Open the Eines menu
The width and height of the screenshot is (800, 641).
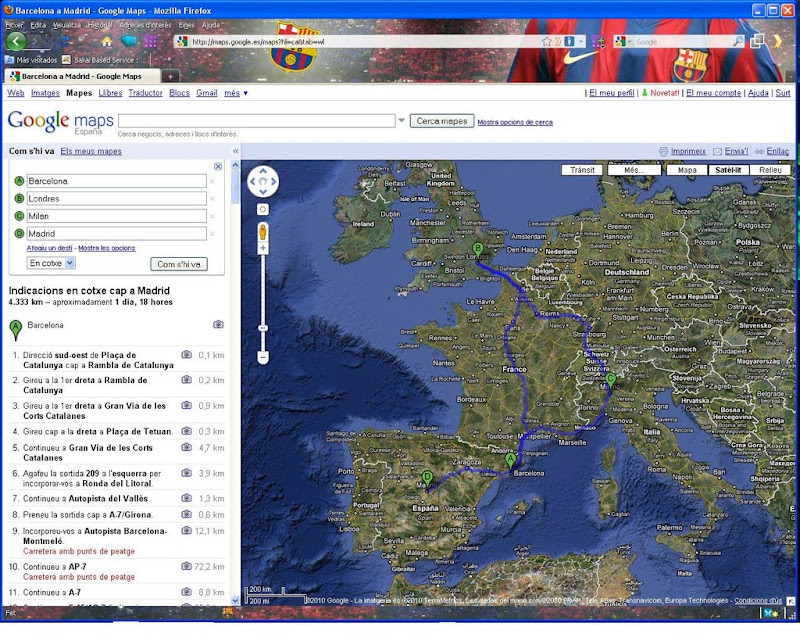click(187, 25)
